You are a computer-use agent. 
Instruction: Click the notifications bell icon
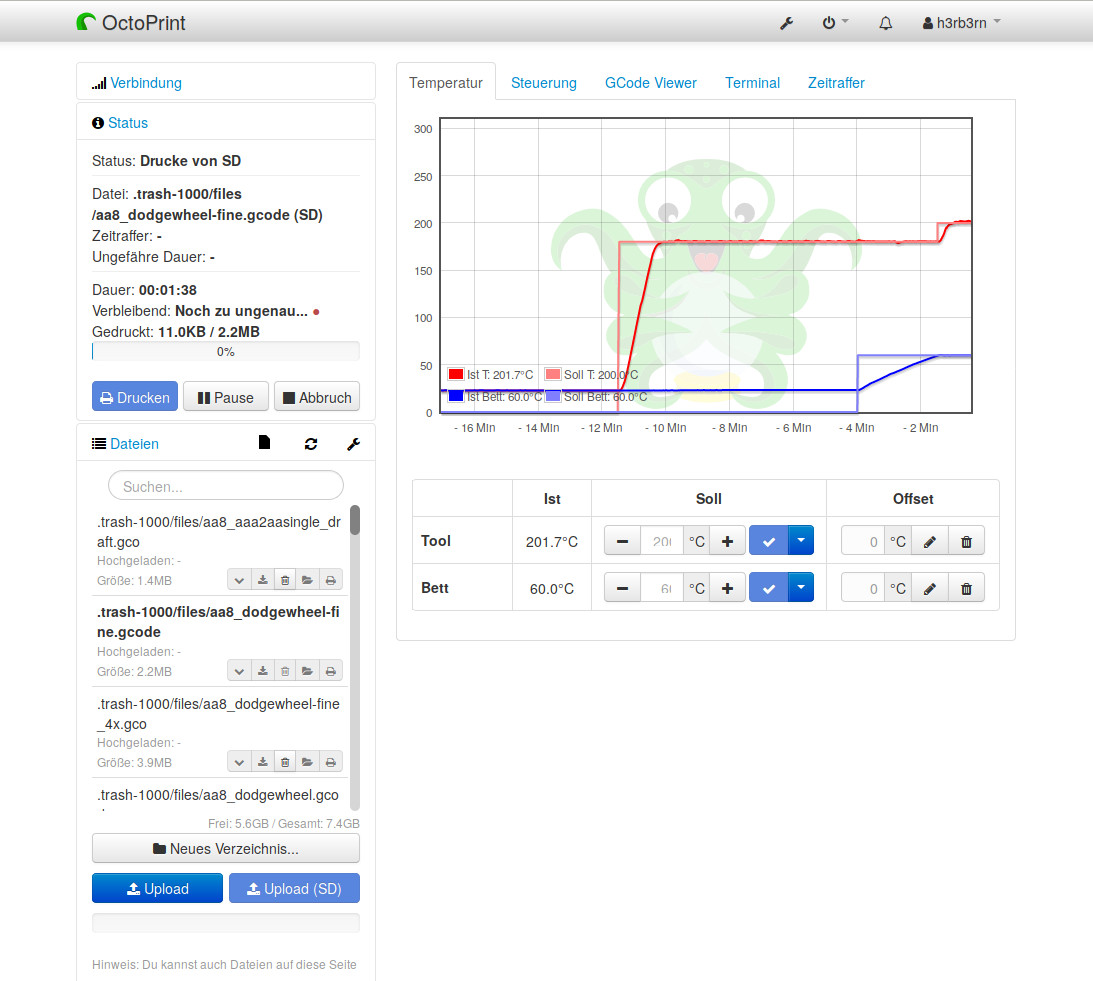point(885,23)
